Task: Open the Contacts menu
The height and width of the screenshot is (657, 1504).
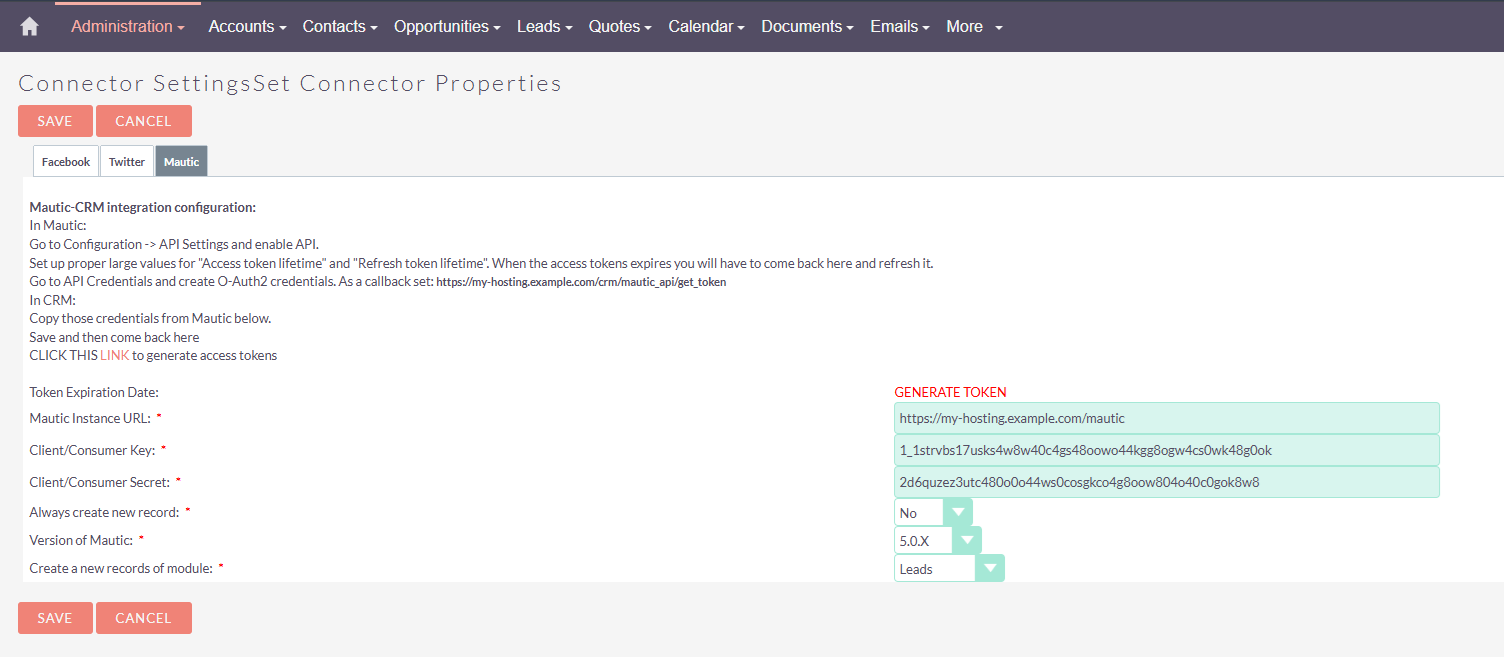Action: pos(340,27)
